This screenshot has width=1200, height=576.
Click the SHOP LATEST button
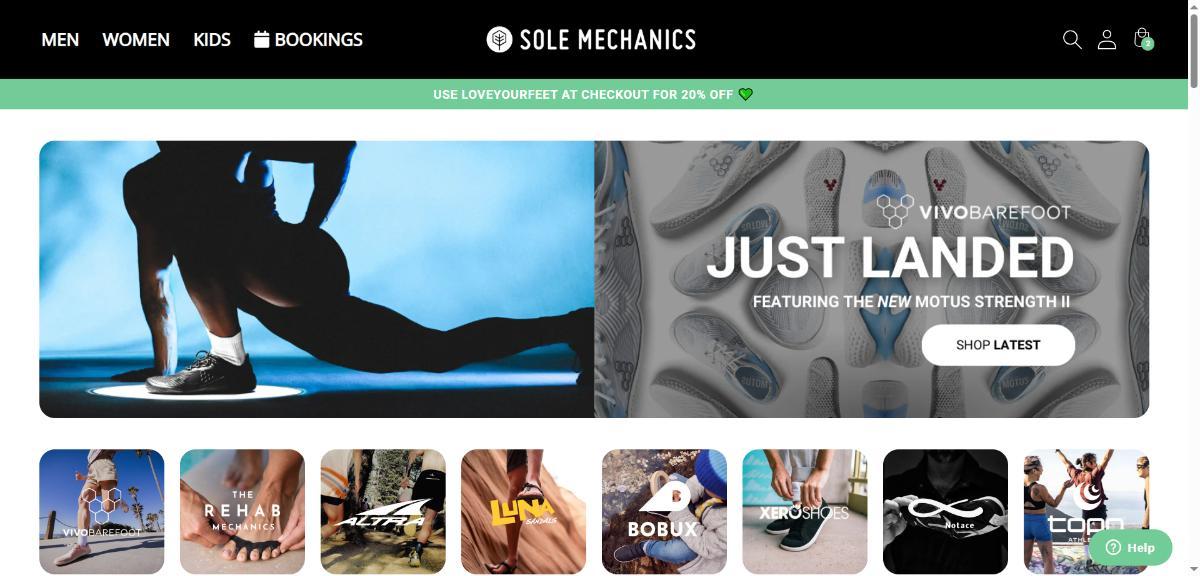(x=998, y=345)
